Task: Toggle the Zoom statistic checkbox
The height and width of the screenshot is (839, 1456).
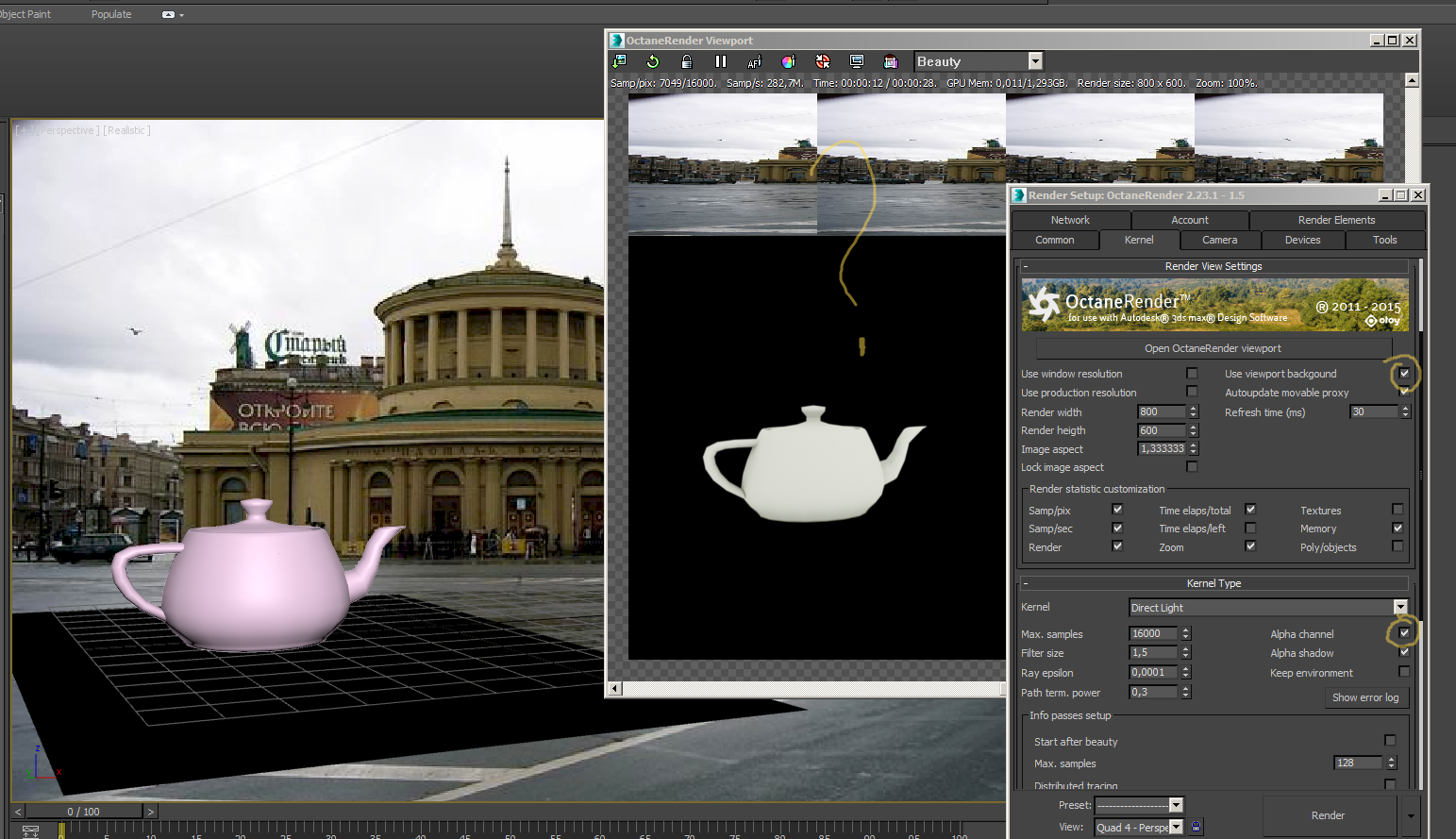Action: click(1250, 546)
